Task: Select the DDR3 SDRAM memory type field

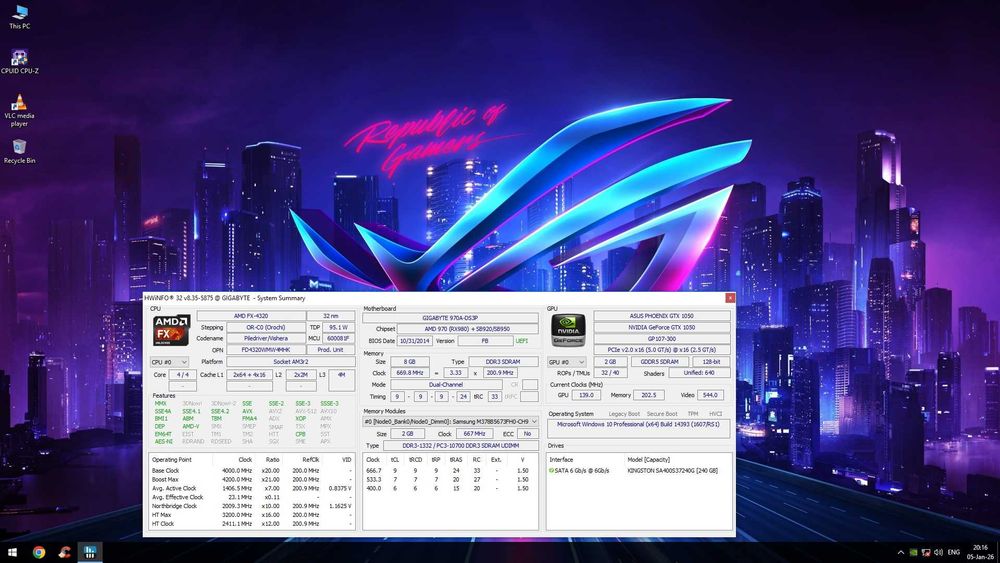Action: tap(503, 362)
